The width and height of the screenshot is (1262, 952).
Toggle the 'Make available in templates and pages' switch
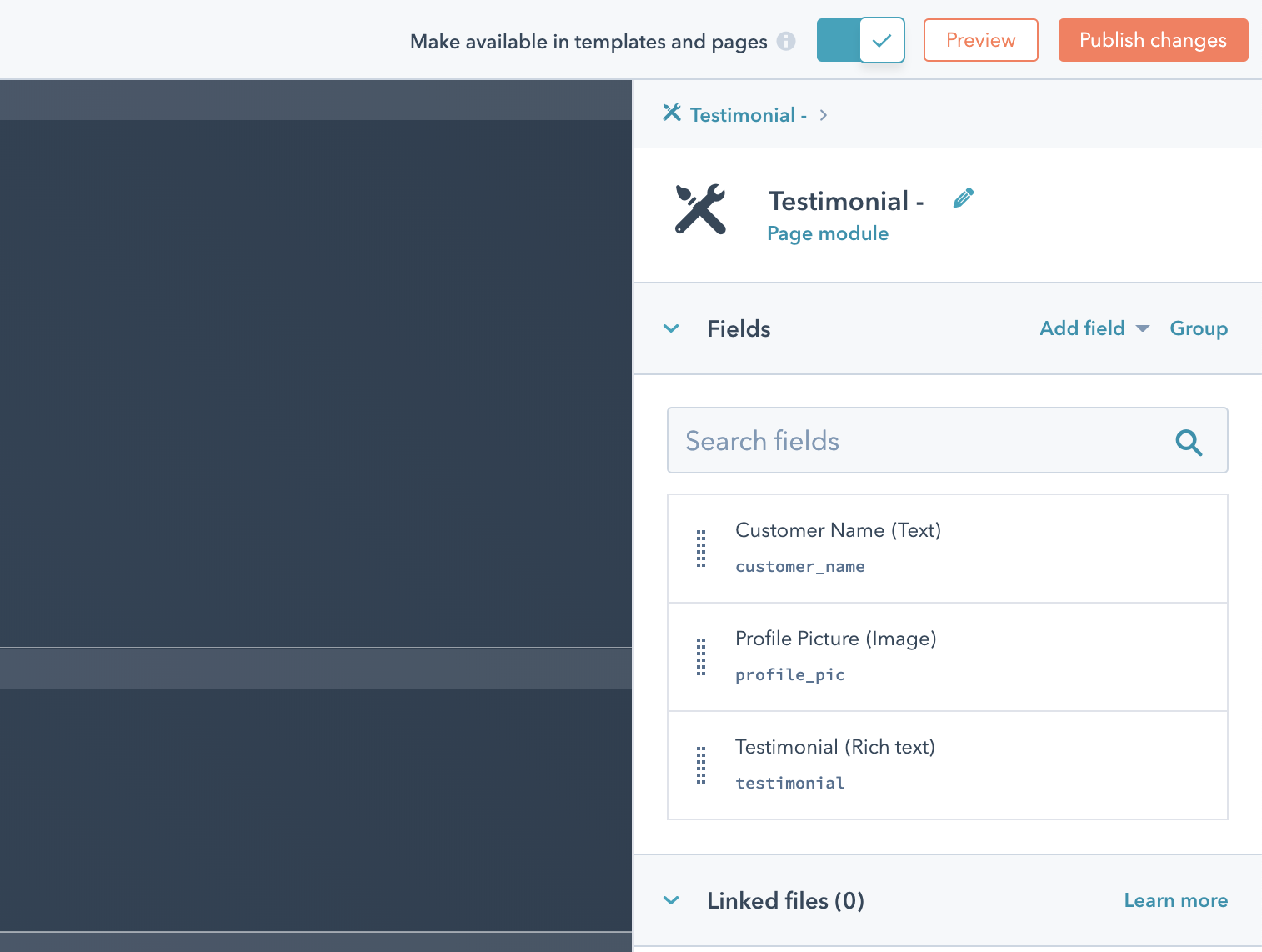(x=860, y=40)
